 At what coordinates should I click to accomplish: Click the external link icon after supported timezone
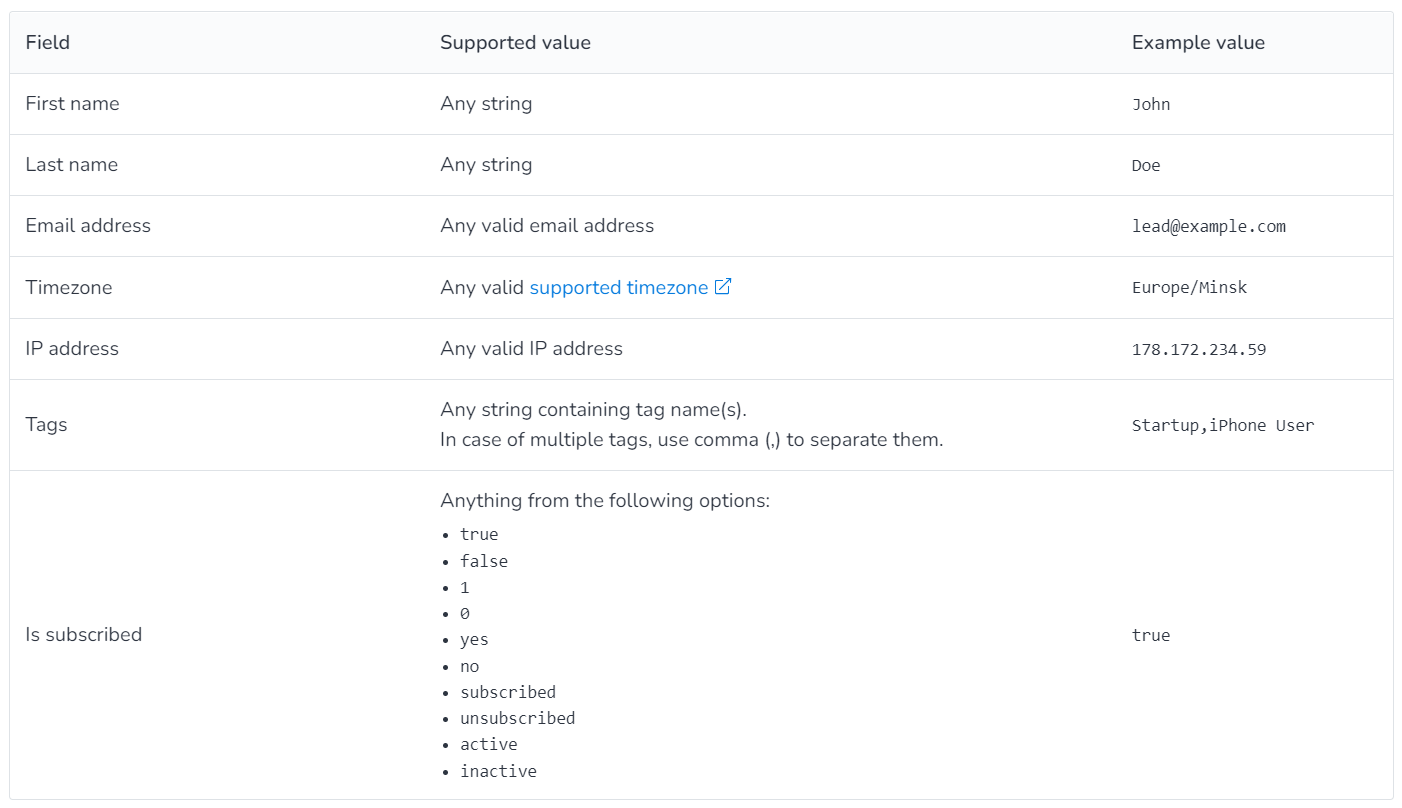(x=723, y=287)
